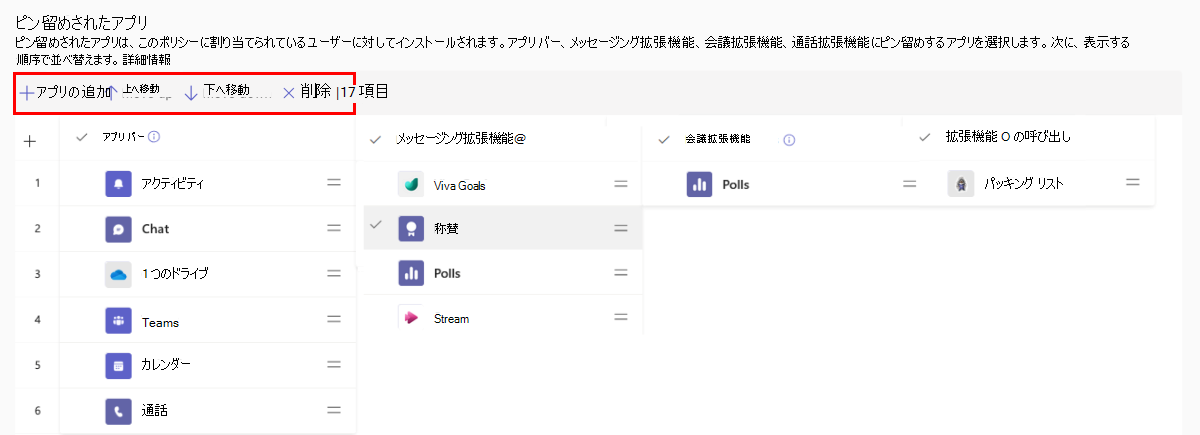Click アプリの追加 in the toolbar
1200x435 pixels.
pos(65,92)
